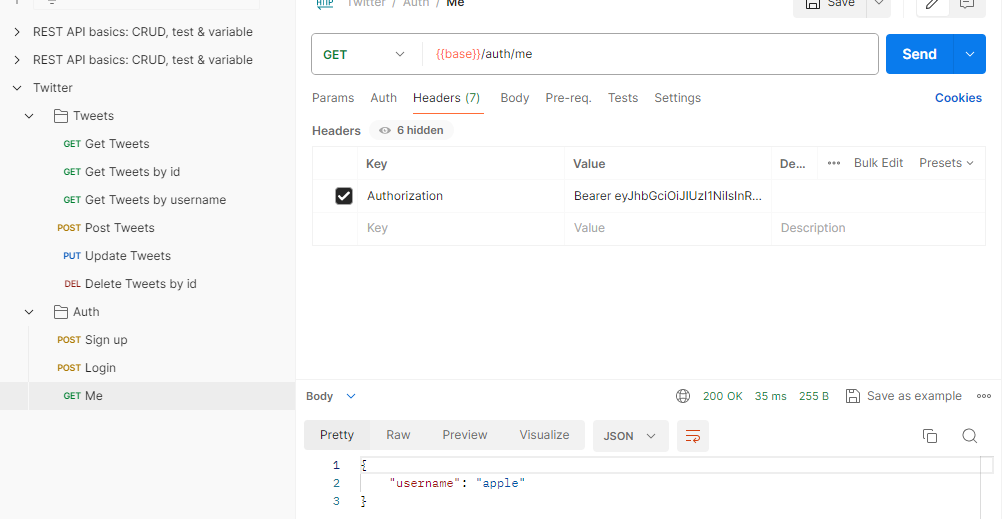Viewport: 1005px width, 519px height.
Task: Open the Send button arrow dropdown
Action: pos(970,54)
